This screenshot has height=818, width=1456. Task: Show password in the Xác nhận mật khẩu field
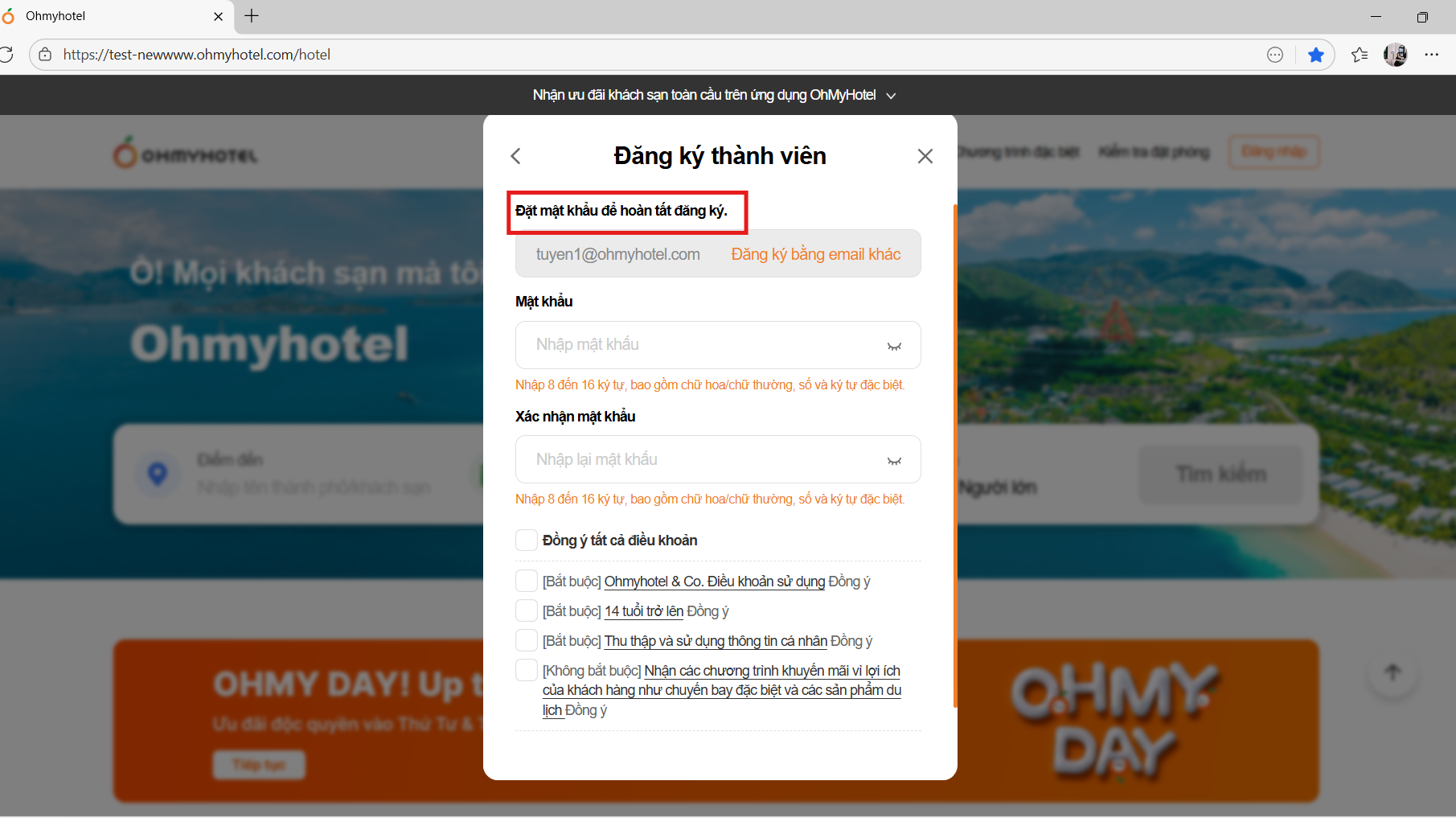(x=894, y=461)
